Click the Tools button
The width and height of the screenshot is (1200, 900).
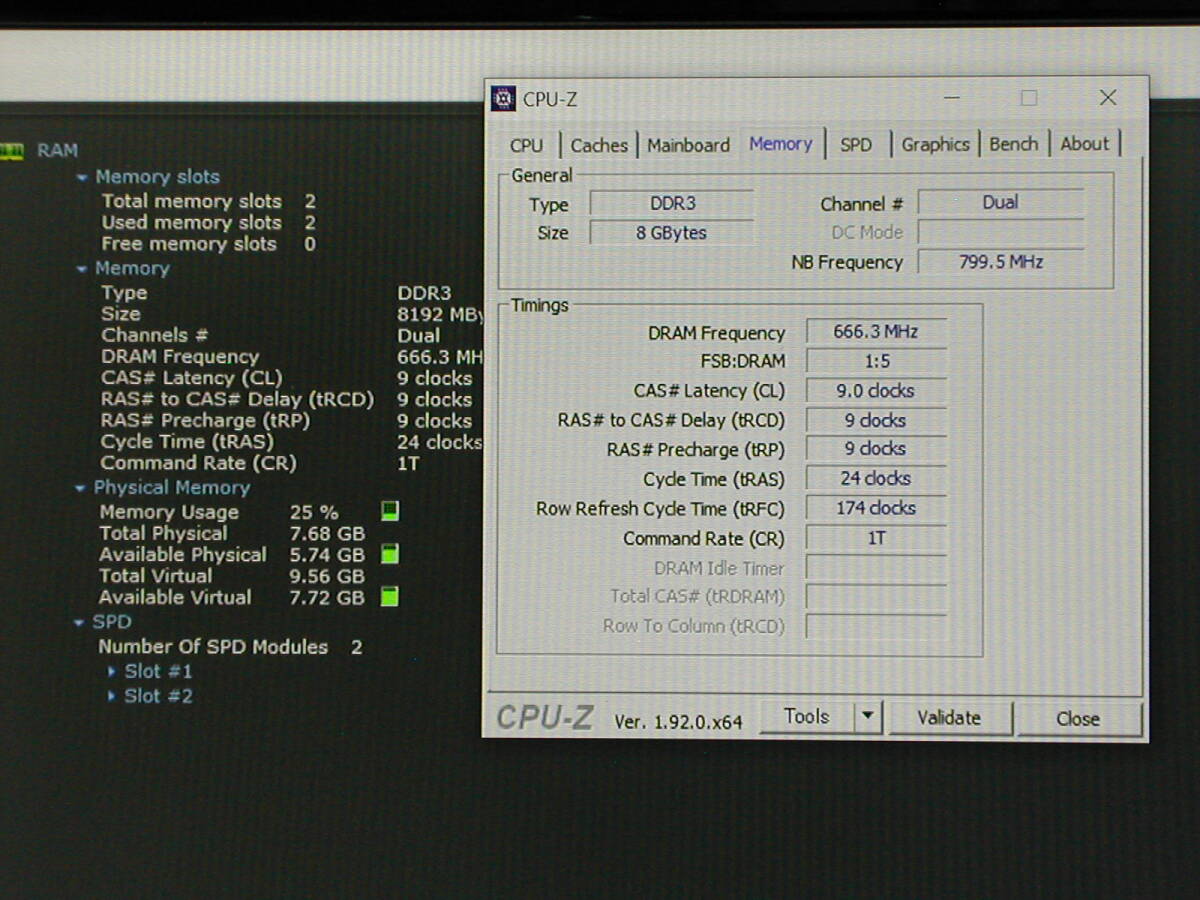[x=806, y=717]
